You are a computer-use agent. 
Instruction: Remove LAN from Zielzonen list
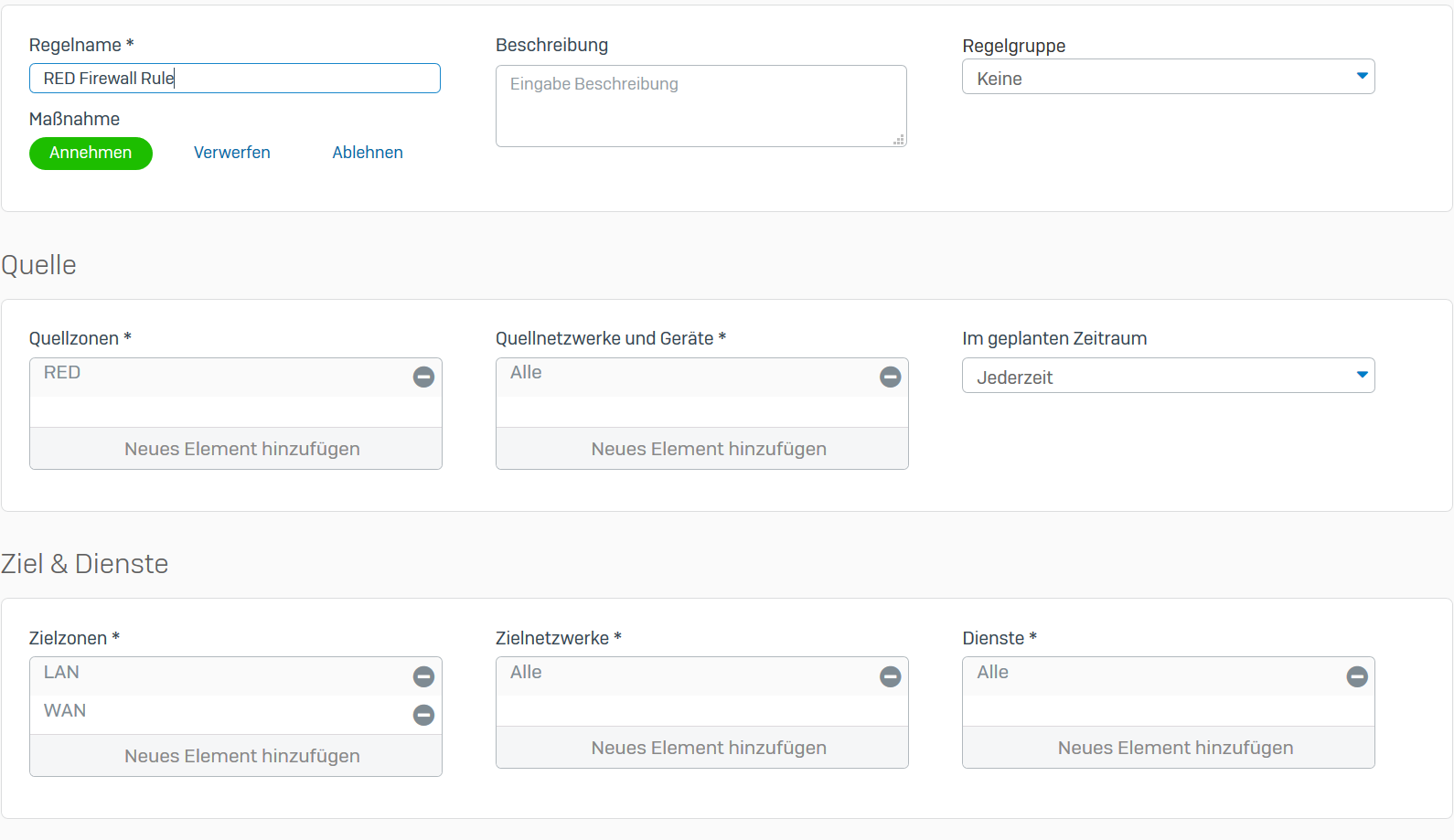[423, 676]
